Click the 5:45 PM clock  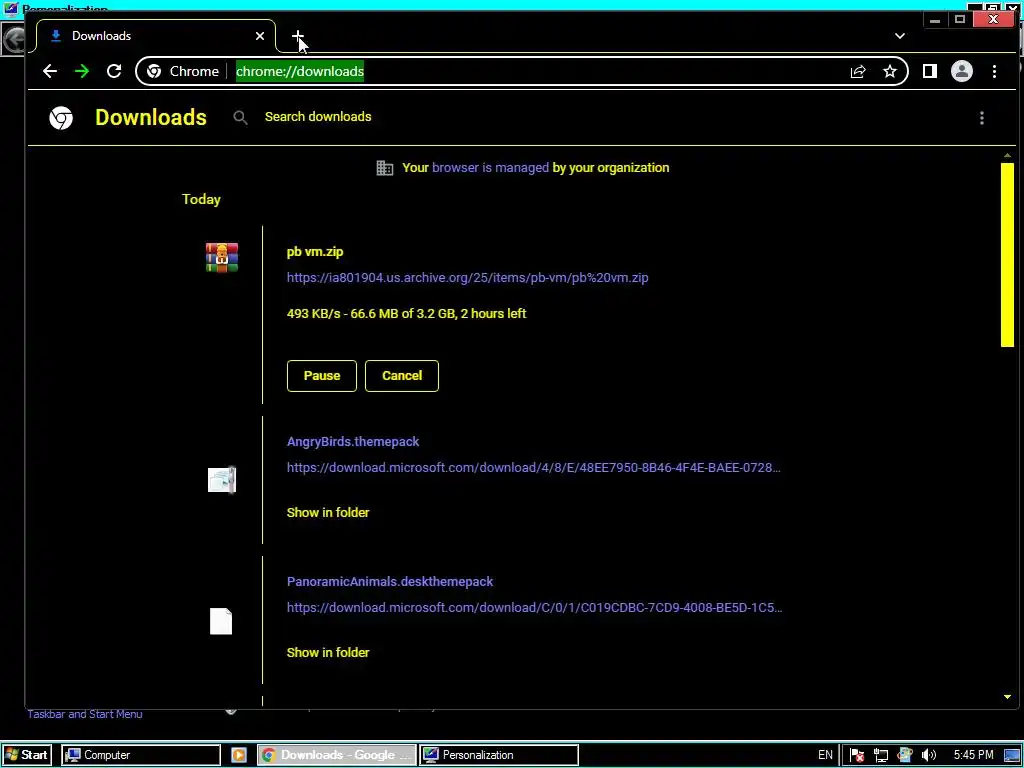[x=973, y=755]
